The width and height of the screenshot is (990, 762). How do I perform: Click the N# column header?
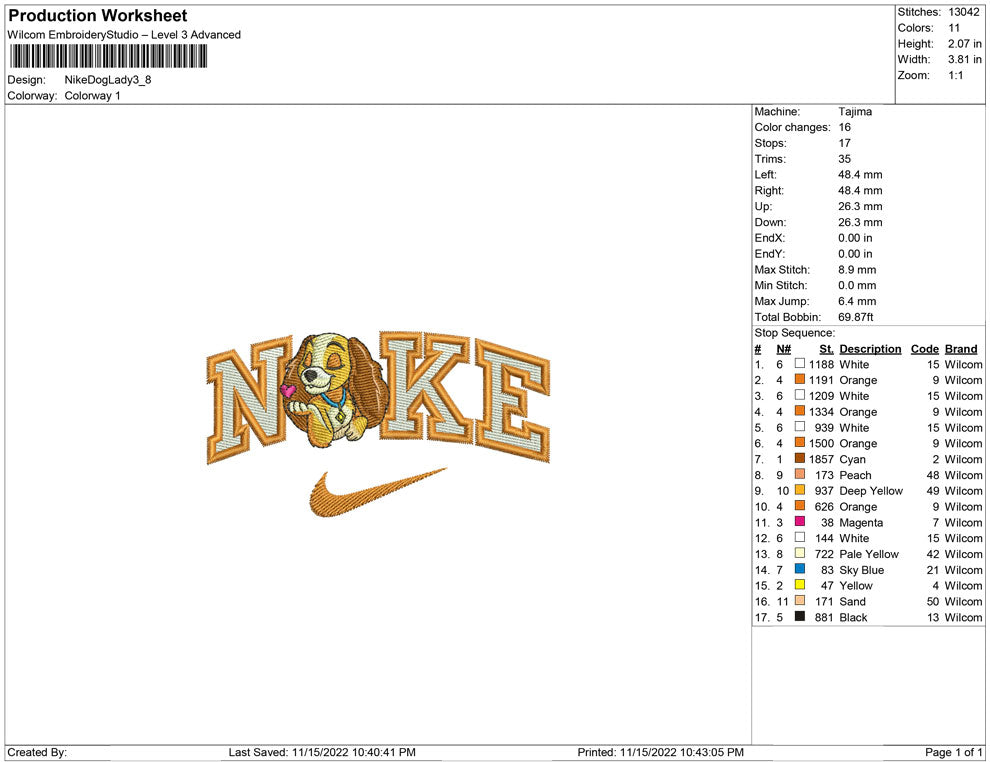tap(784, 349)
